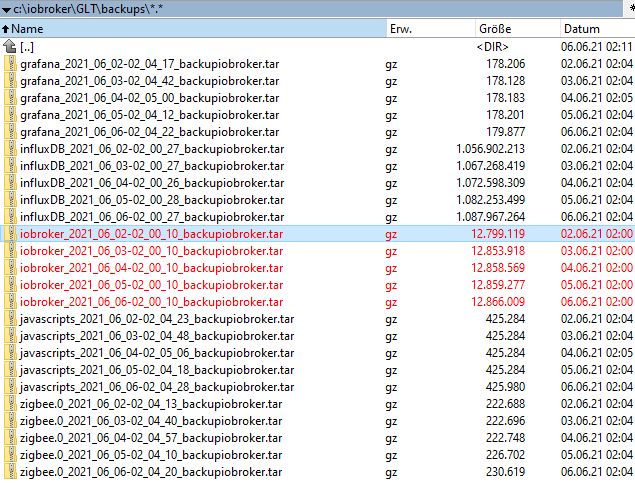
Task: Select file name zigbee.0_2021_06_02-02_04_13_backupiobroker.tar
Action: coord(151,404)
